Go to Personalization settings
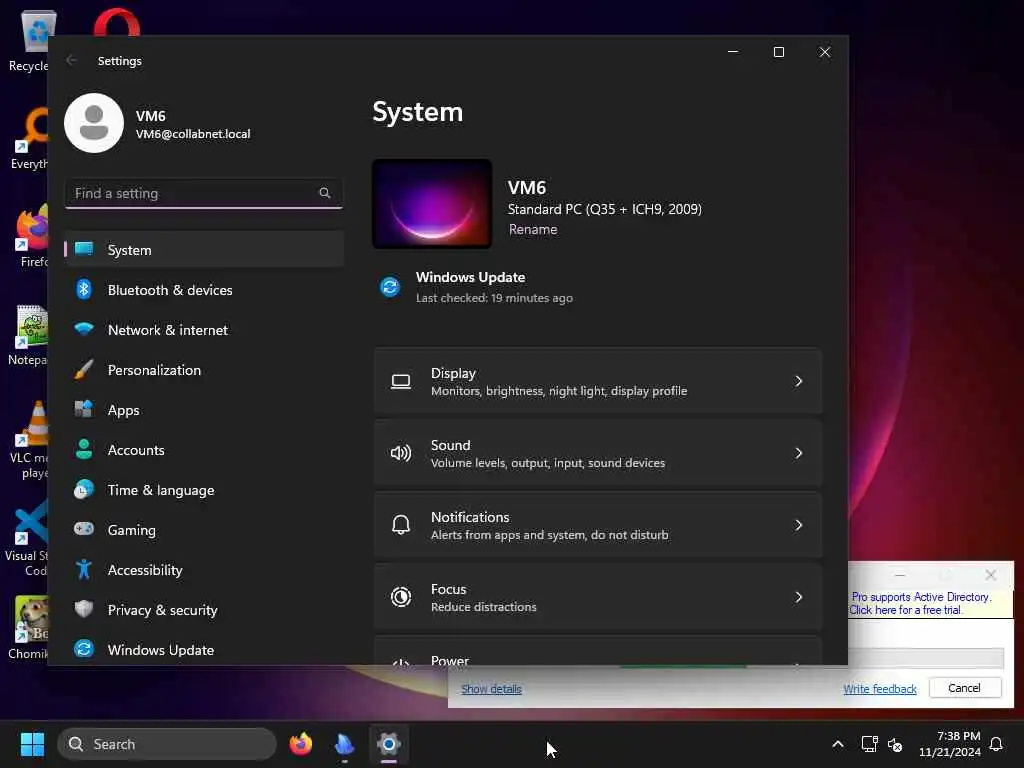This screenshot has width=1024, height=768. tap(204, 370)
